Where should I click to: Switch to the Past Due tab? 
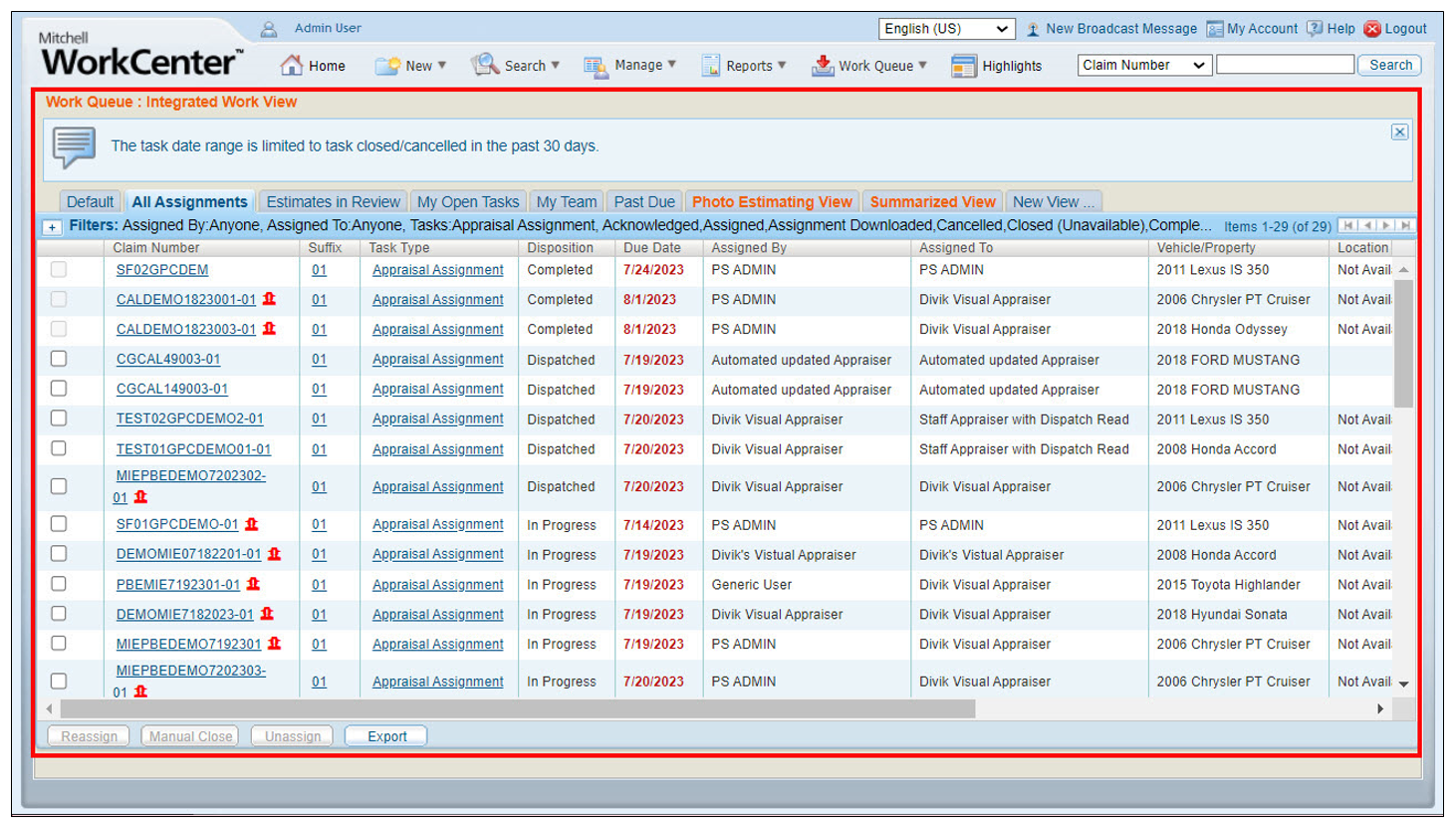[x=644, y=201]
